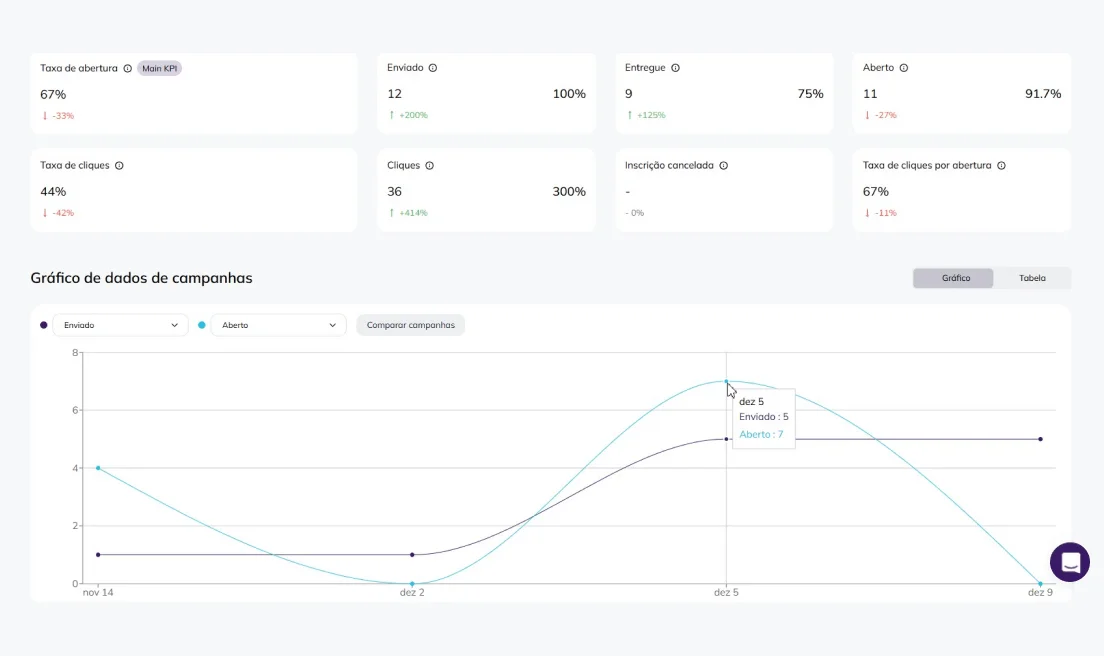Click info icon beside Inscrição cancelada
The image size is (1104, 656).
[x=723, y=166]
